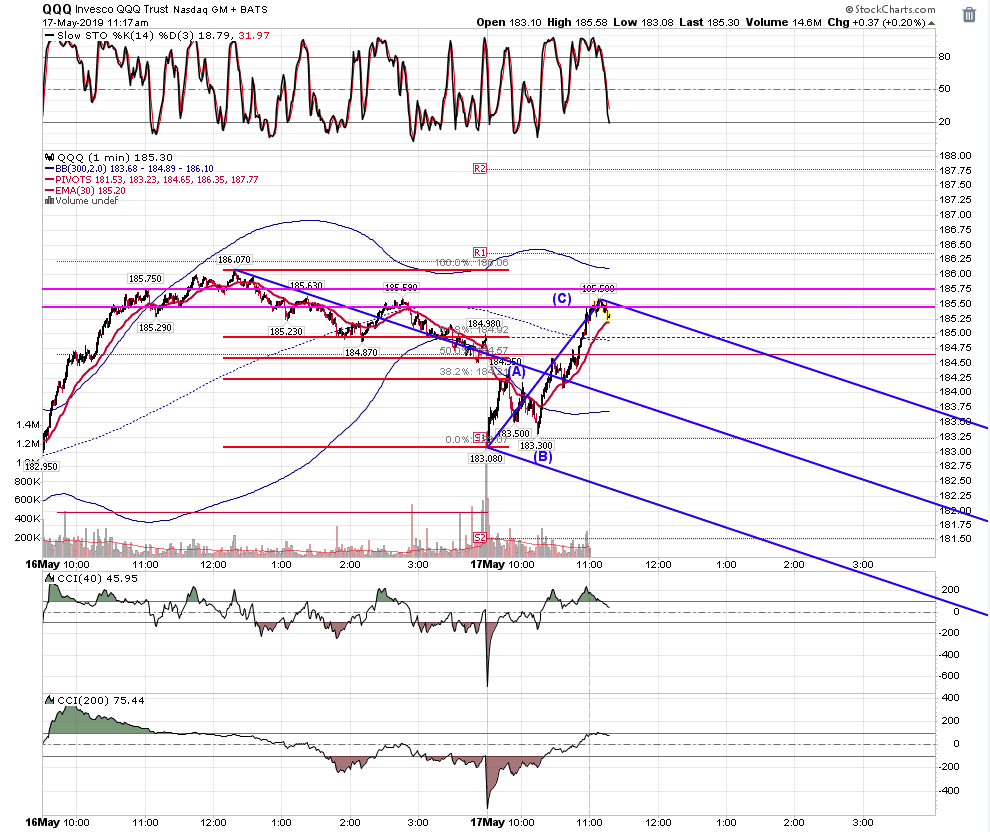Screen dimensions: 990x832
Task: Click the red EMA(30) legend line swatch
Action: 49,191
